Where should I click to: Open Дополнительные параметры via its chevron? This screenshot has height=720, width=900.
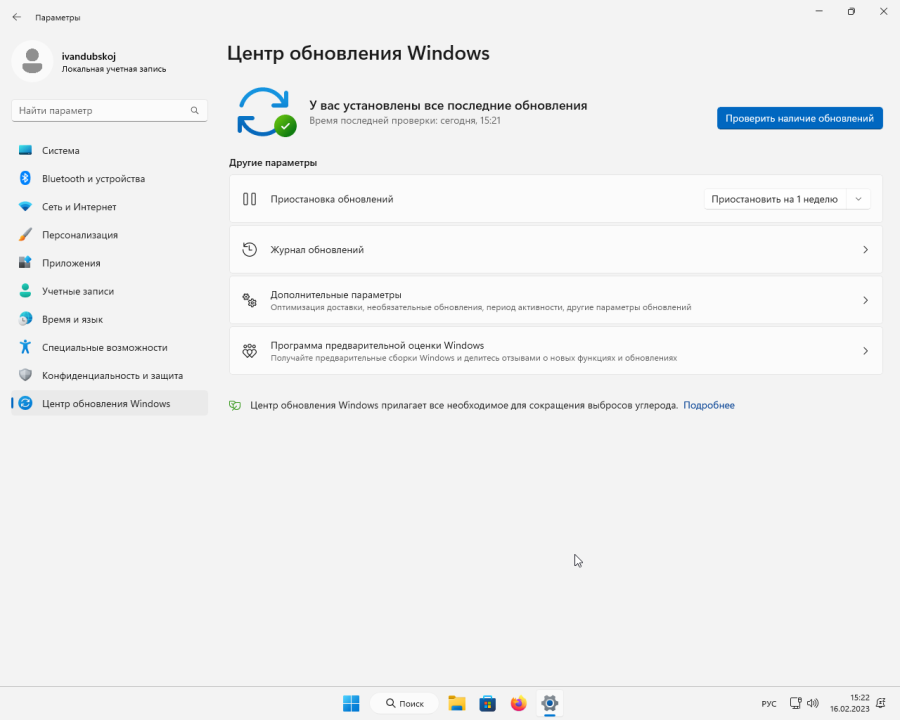[x=866, y=300]
